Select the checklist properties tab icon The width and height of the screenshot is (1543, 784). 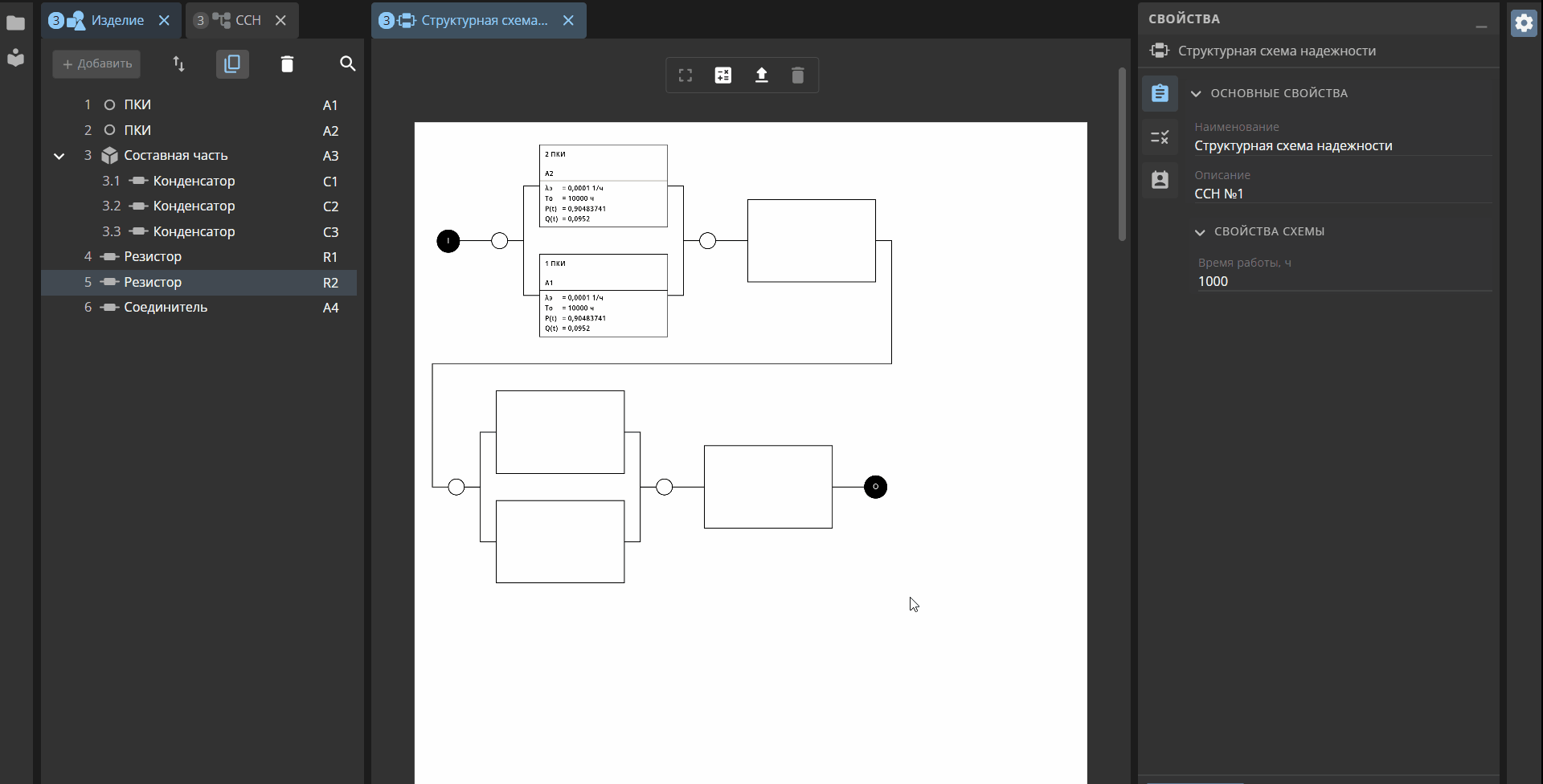tap(1160, 137)
